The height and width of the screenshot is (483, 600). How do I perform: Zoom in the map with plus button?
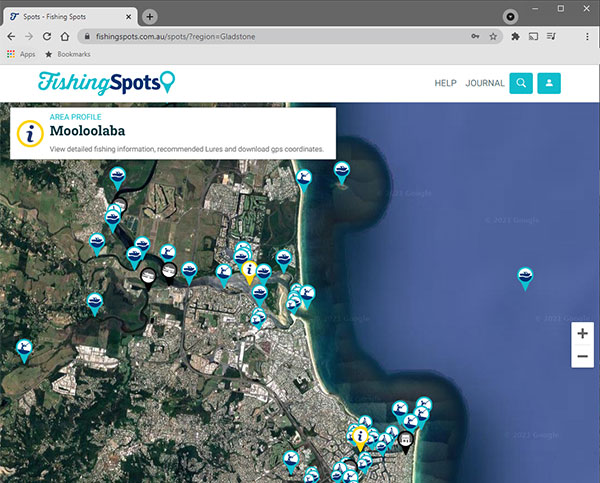(x=582, y=333)
